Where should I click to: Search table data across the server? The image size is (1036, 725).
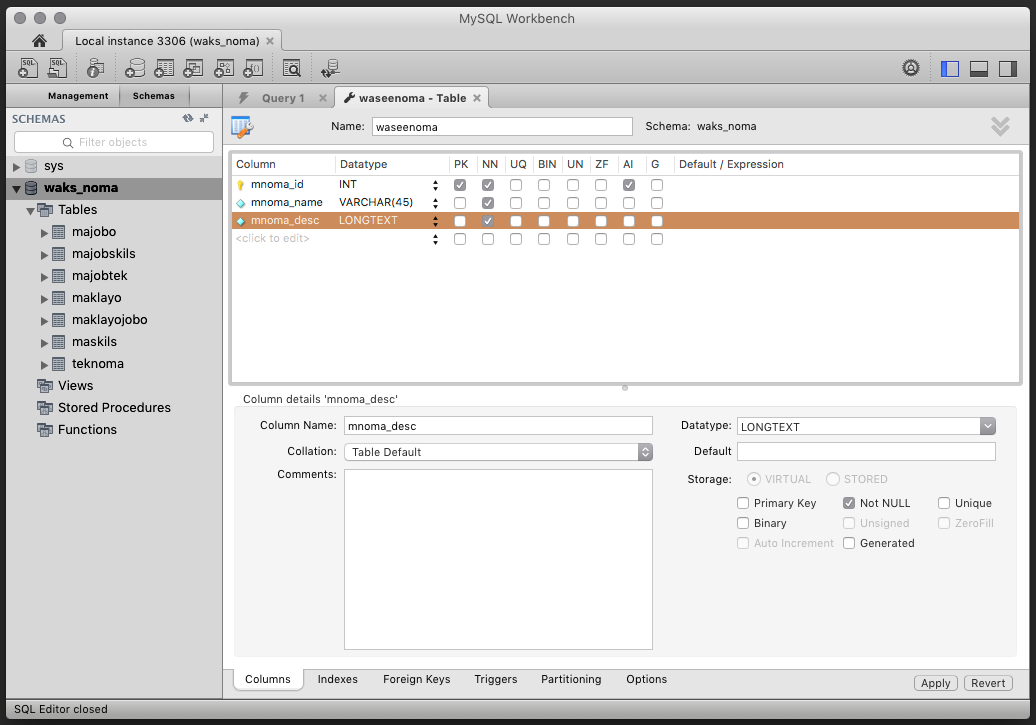click(291, 67)
